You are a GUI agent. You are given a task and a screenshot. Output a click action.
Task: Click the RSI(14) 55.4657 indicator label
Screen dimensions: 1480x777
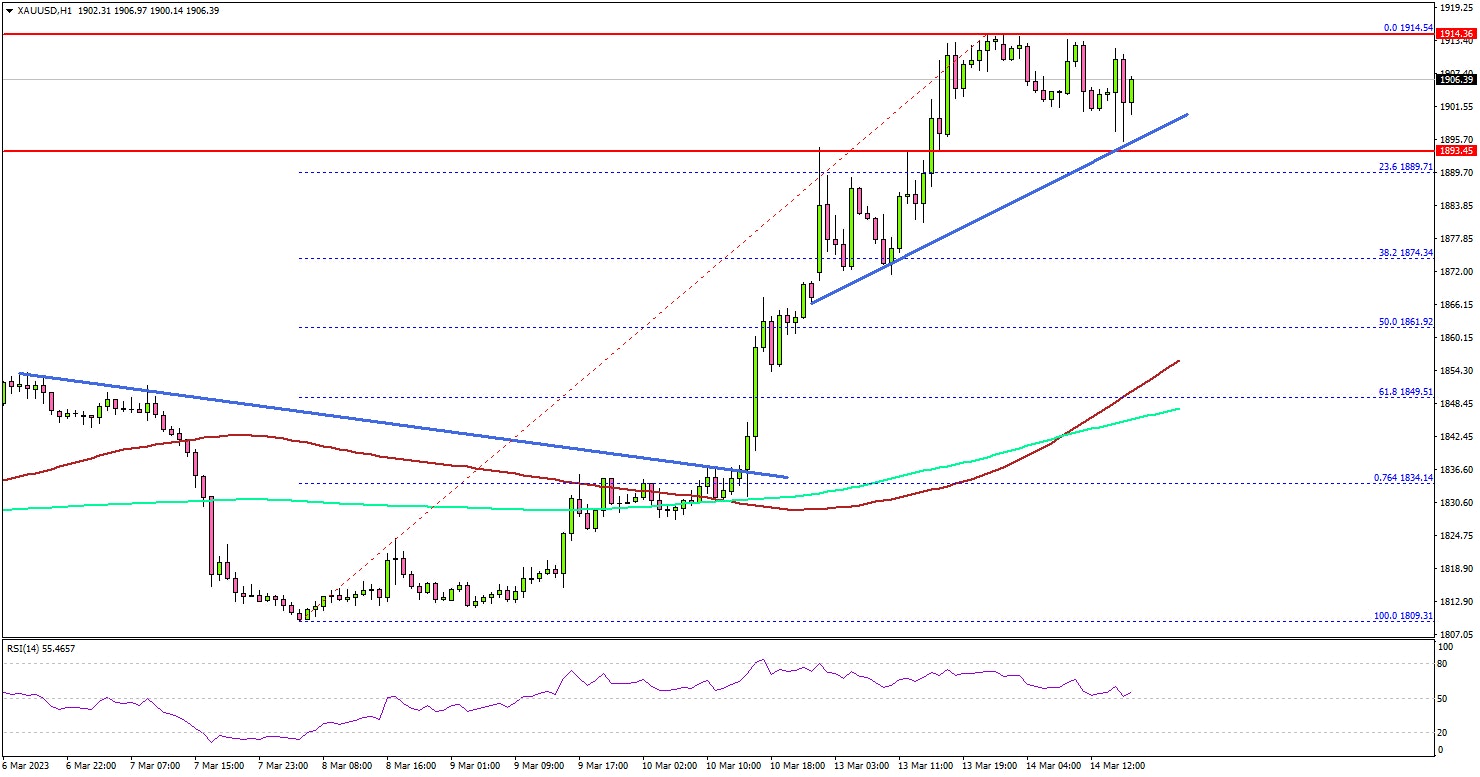[x=41, y=649]
